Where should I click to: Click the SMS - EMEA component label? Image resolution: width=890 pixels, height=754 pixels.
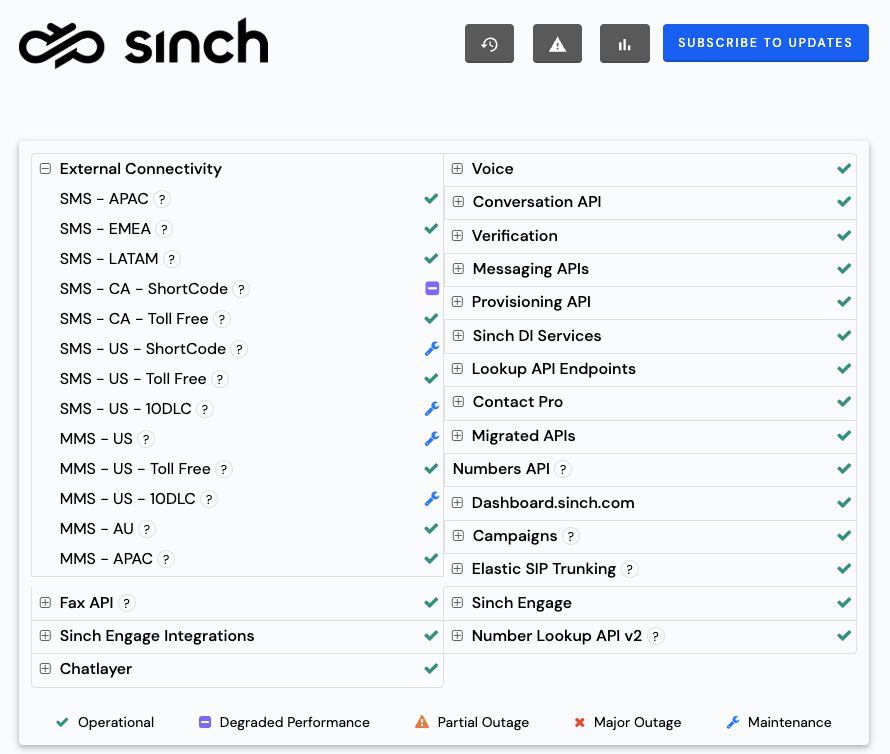coord(105,229)
